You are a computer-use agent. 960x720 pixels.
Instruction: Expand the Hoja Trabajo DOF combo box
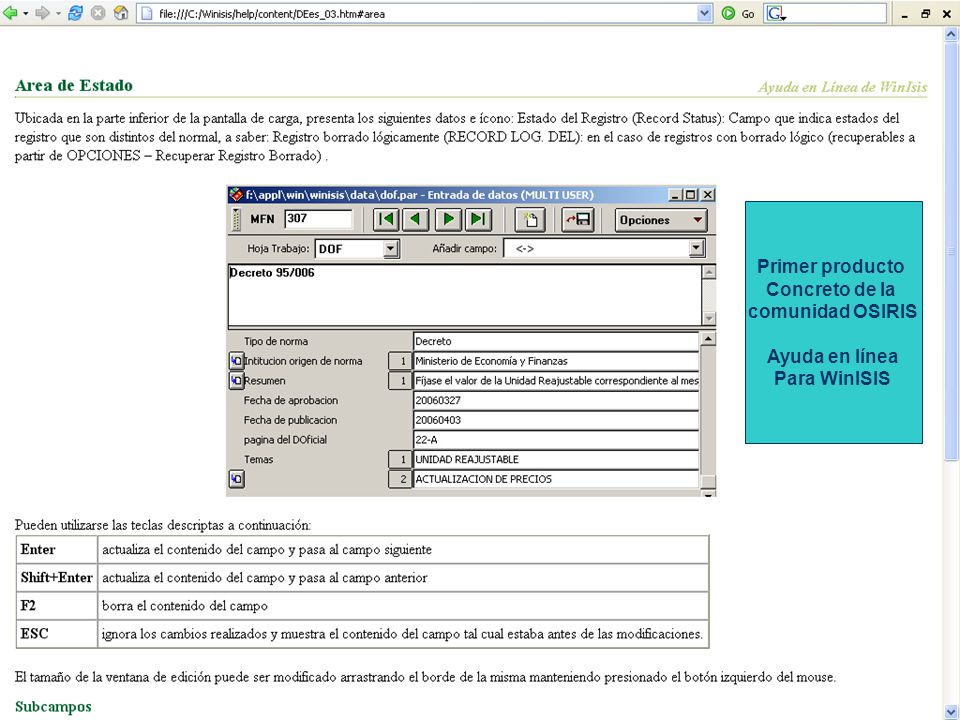390,249
